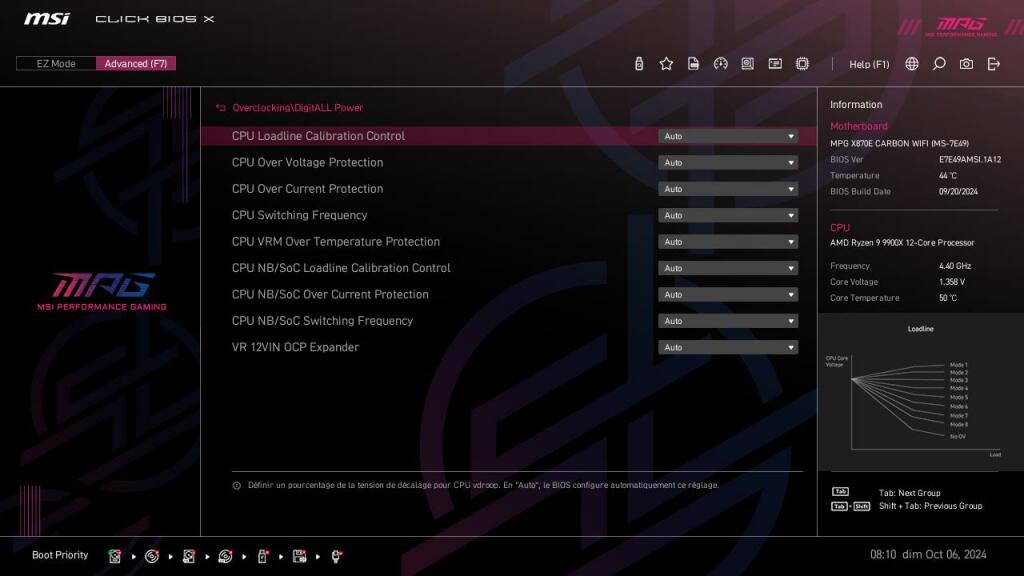Open the CPU Loadline Calibration Control dropdown
1024x576 pixels.
point(728,136)
